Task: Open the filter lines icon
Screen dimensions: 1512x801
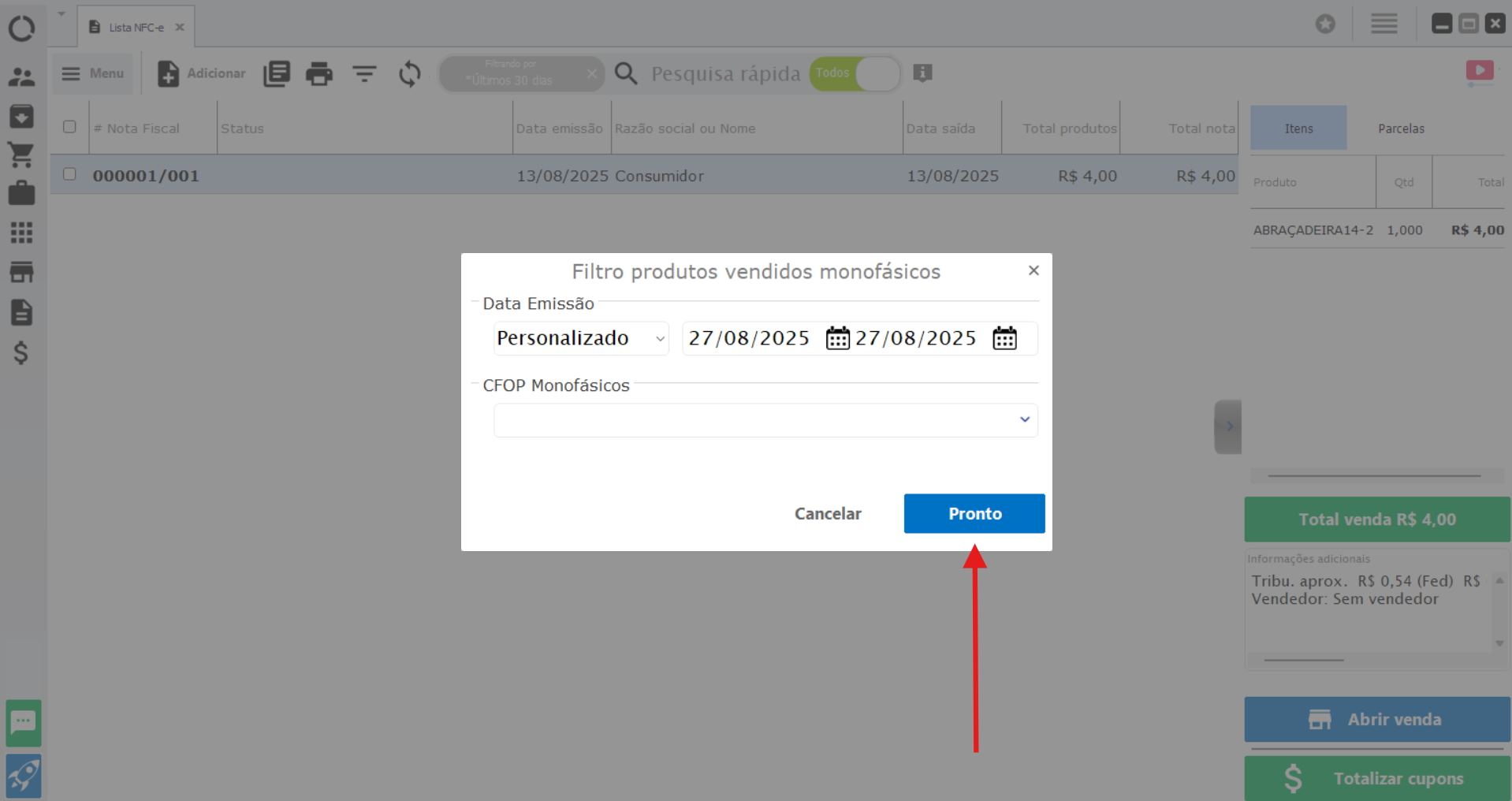Action: 363,74
